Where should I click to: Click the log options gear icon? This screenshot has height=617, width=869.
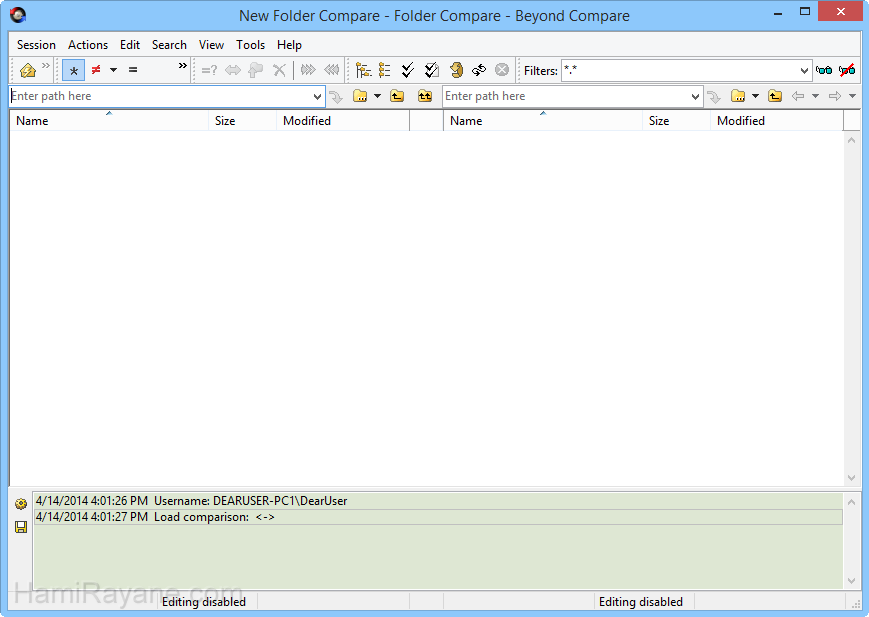click(21, 504)
